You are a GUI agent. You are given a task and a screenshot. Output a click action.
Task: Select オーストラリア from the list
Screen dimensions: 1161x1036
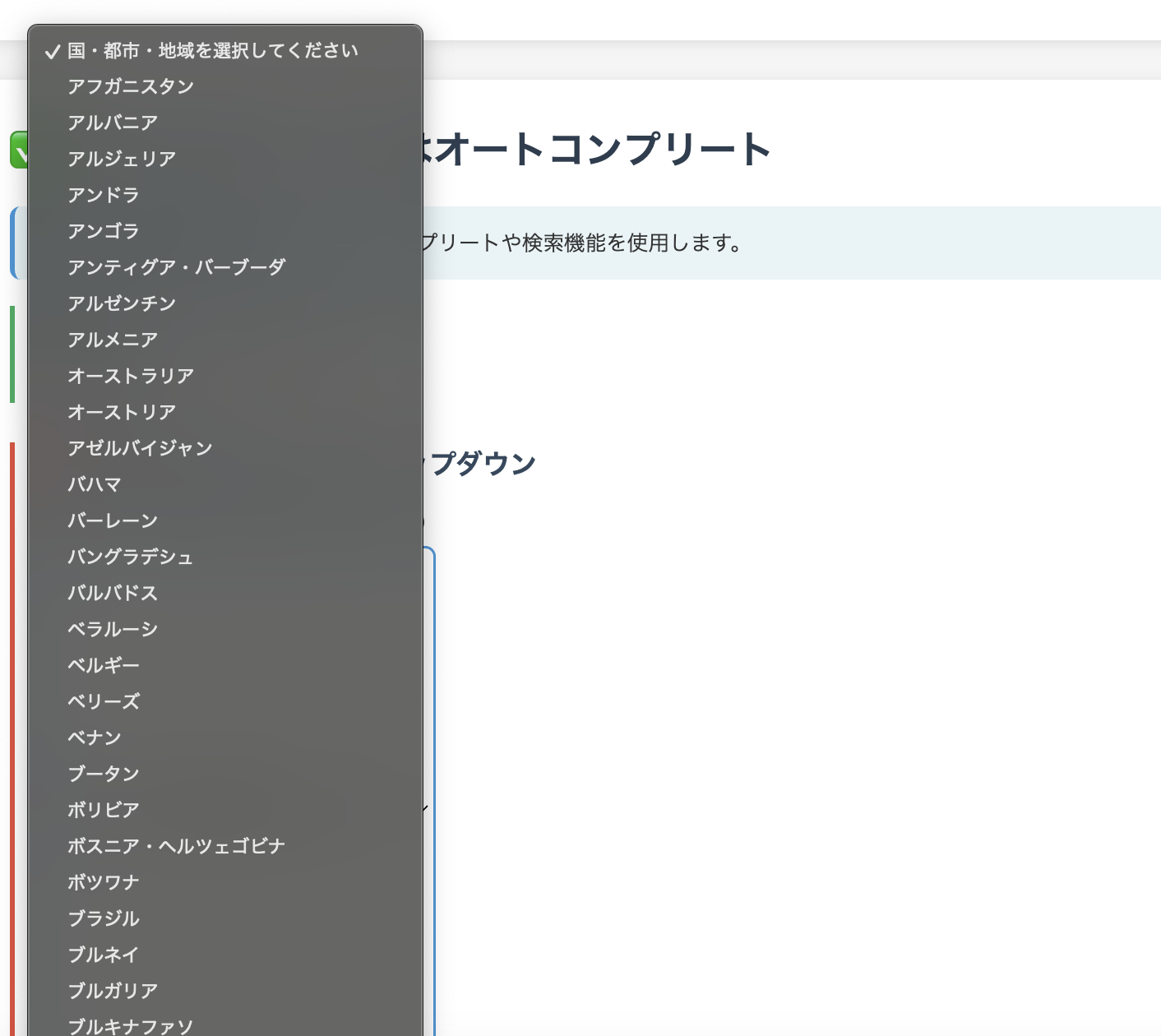(x=225, y=377)
